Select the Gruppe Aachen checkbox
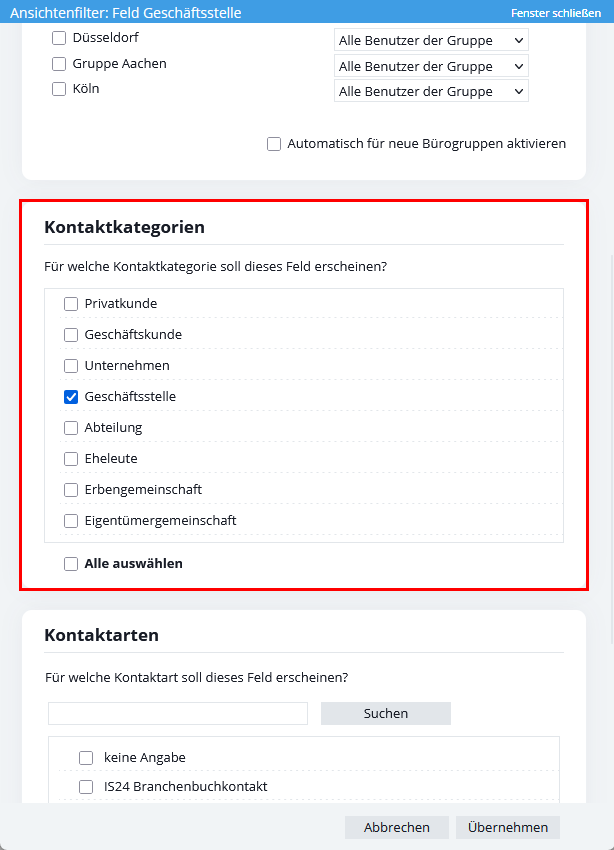The image size is (614, 850). [x=59, y=63]
